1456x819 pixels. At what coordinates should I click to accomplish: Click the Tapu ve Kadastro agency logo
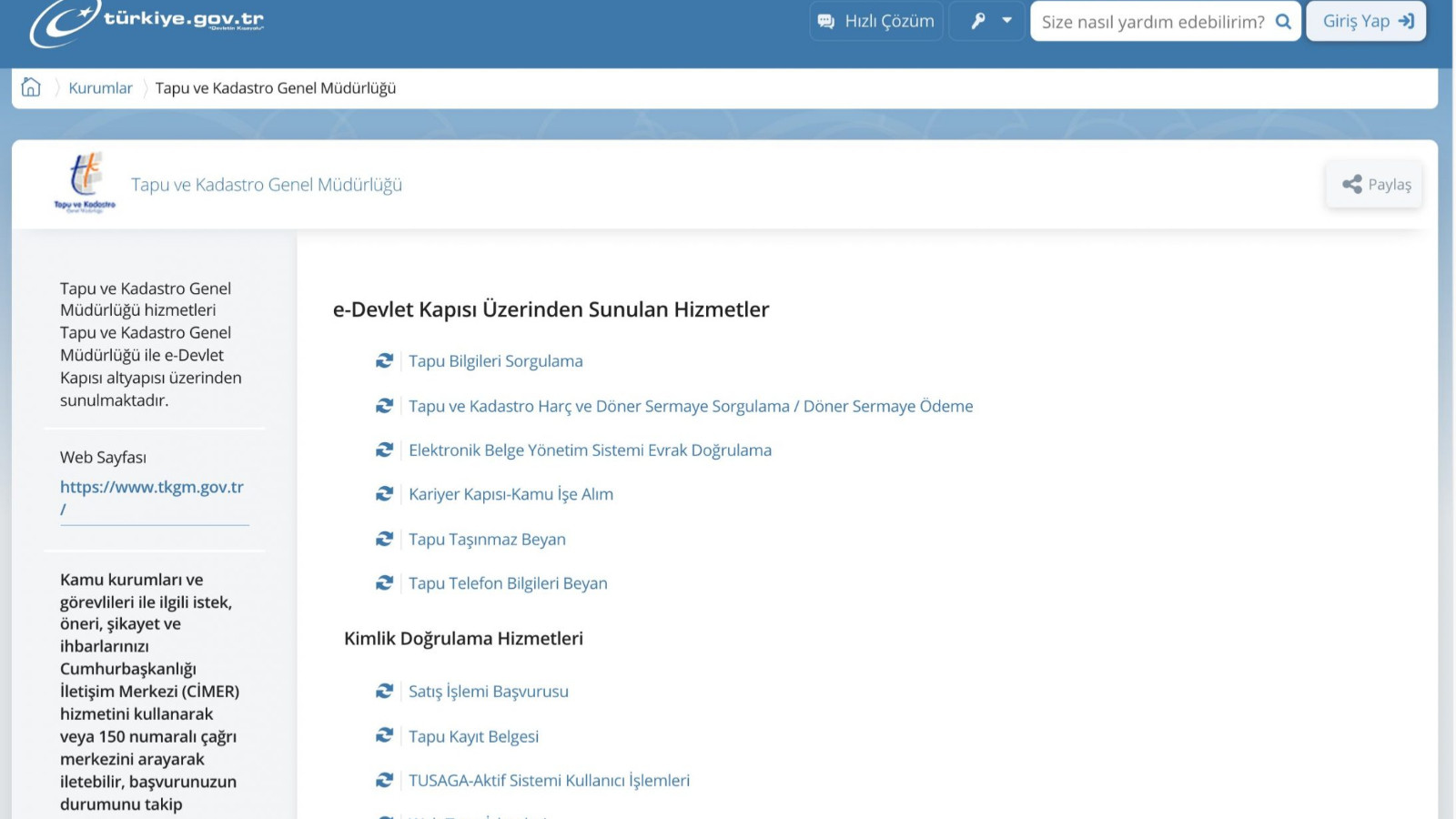pyautogui.click(x=85, y=182)
